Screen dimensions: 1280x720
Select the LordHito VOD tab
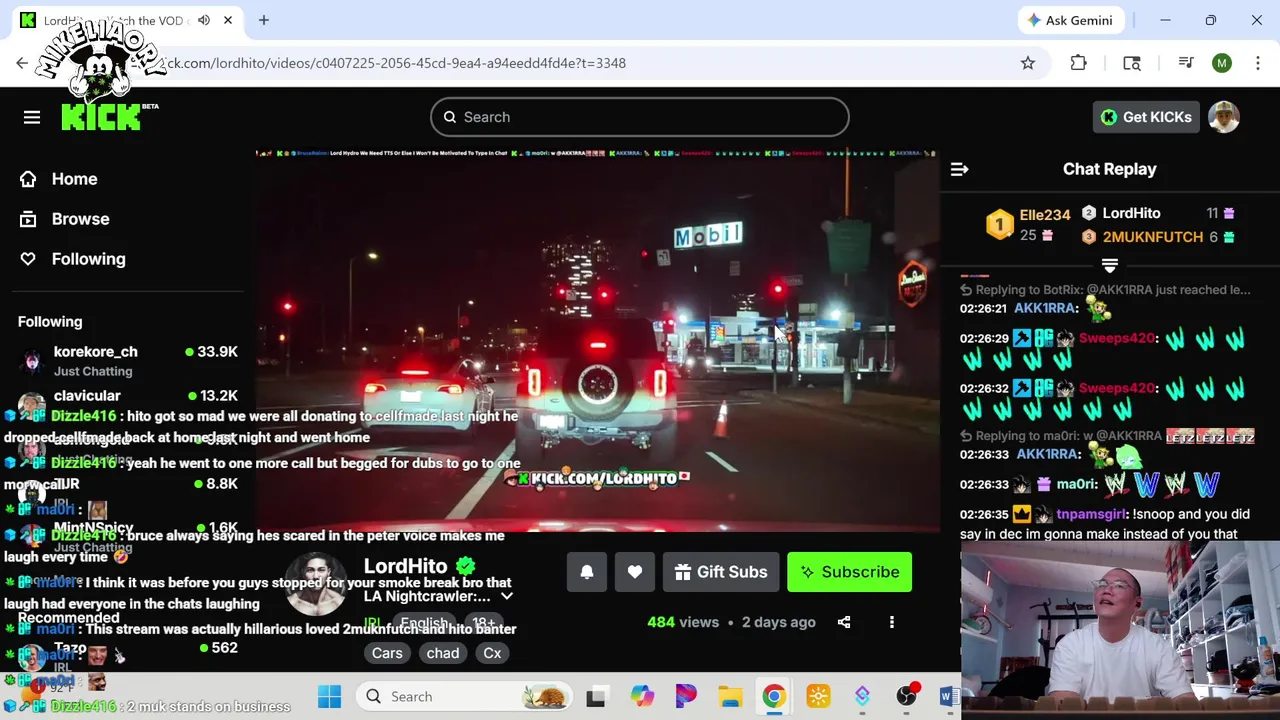click(x=126, y=20)
